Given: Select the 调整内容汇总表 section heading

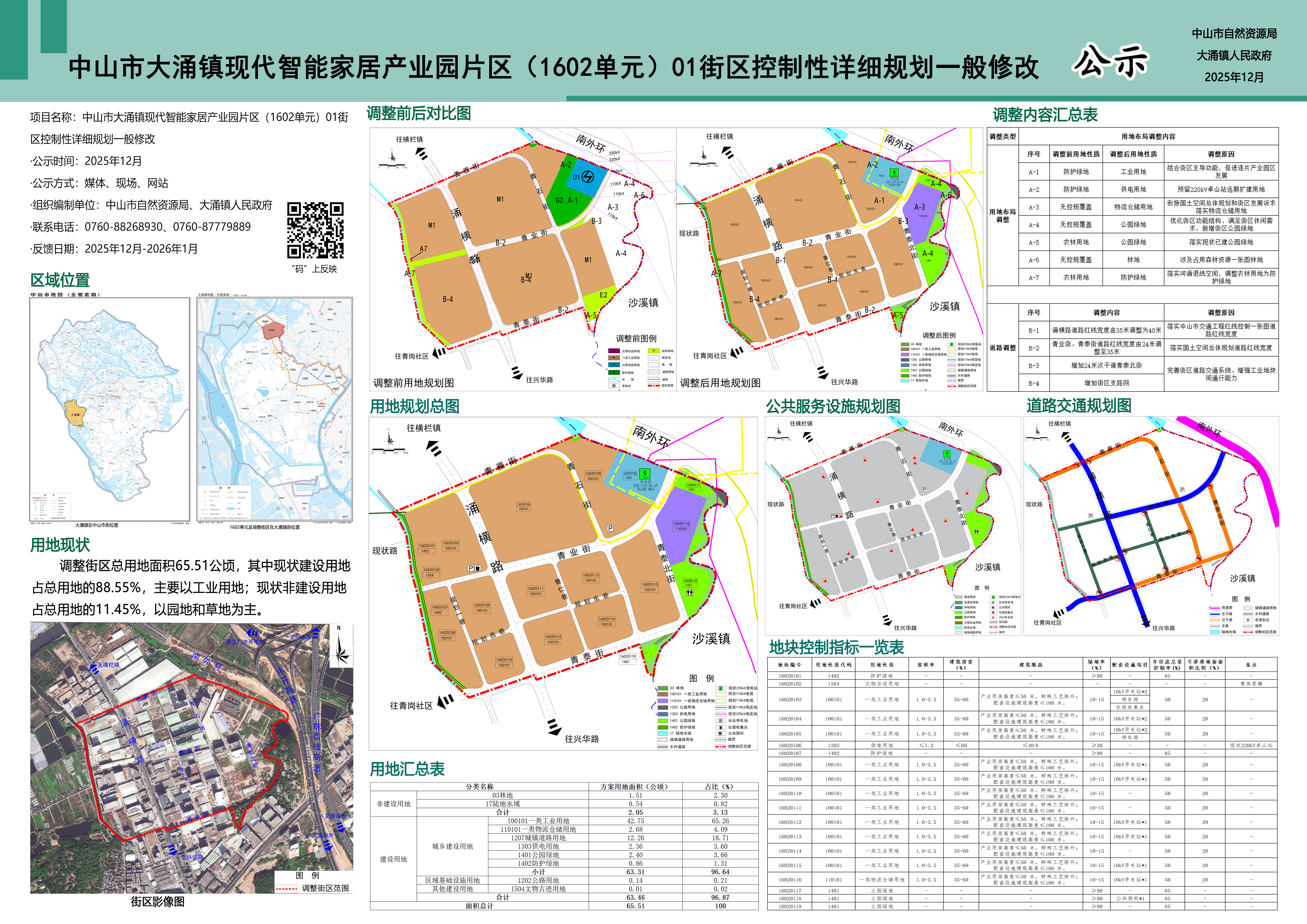Looking at the screenshot, I should (x=1045, y=115).
